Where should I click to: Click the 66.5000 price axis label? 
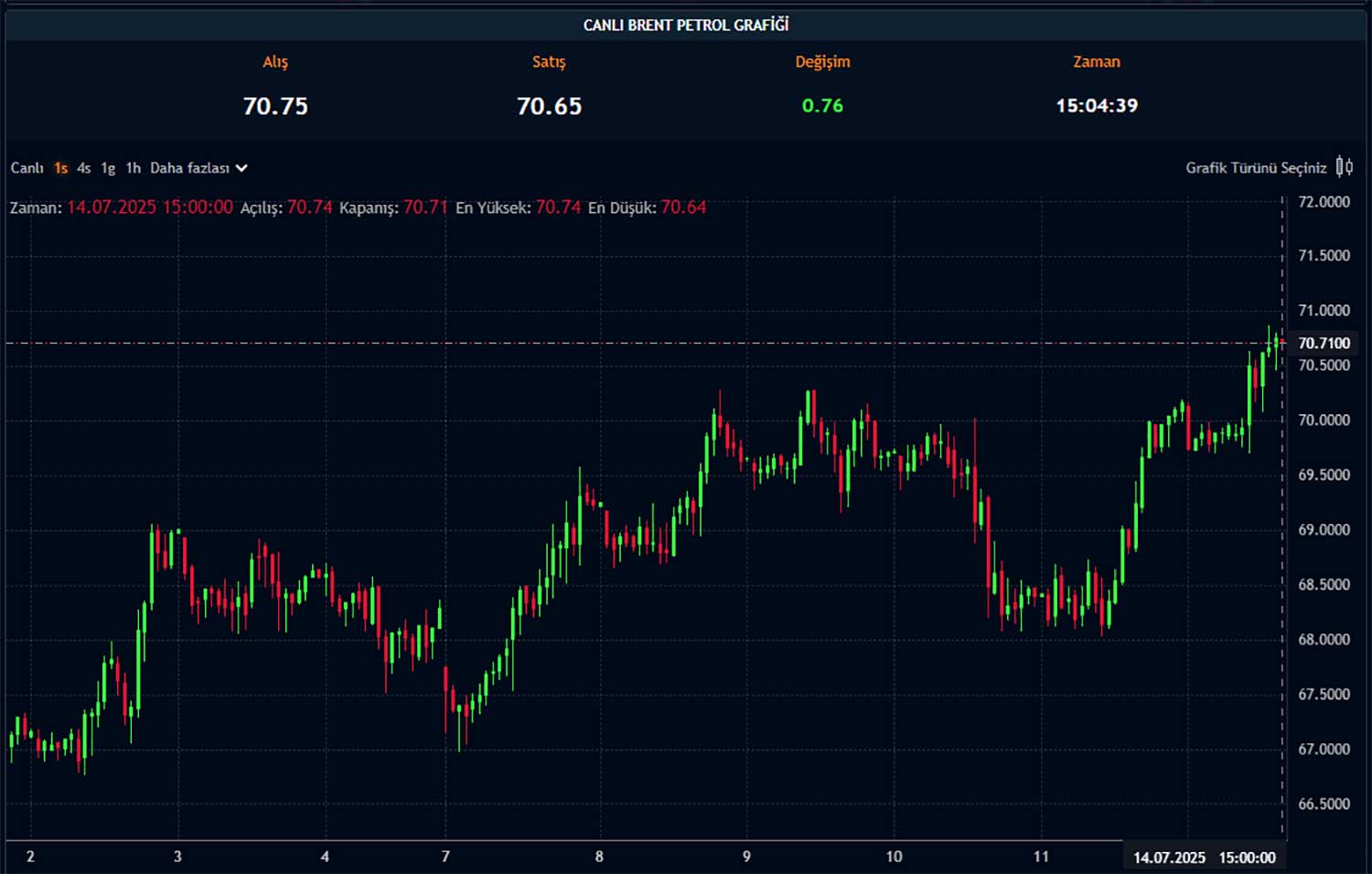[1324, 805]
